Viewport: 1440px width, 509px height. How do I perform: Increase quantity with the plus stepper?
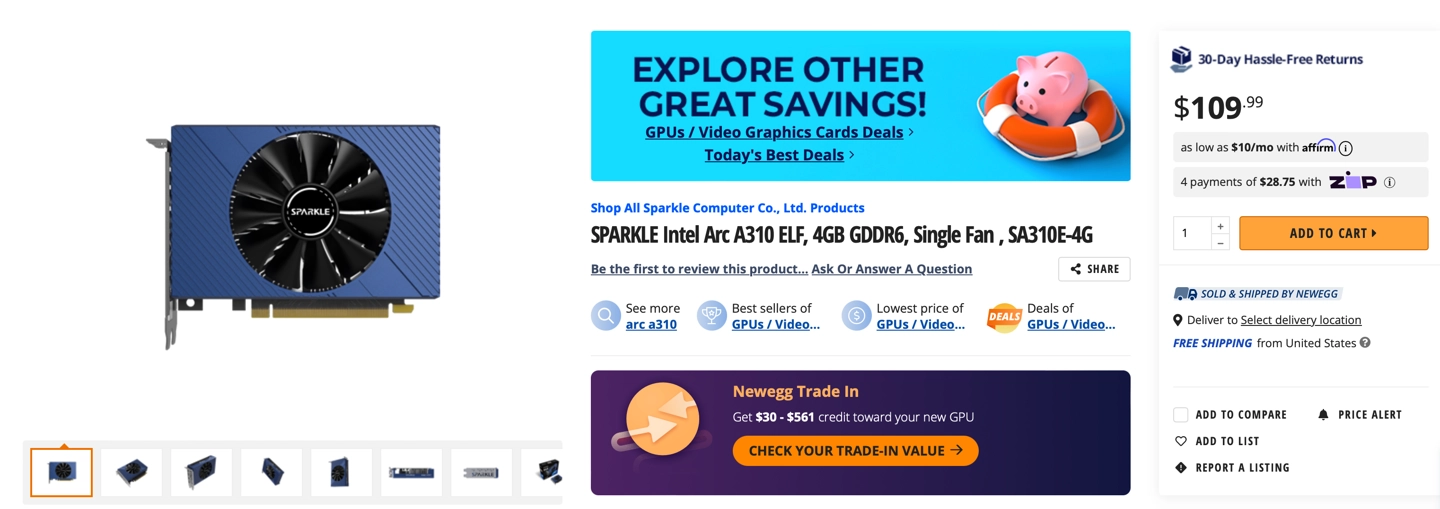click(1220, 226)
